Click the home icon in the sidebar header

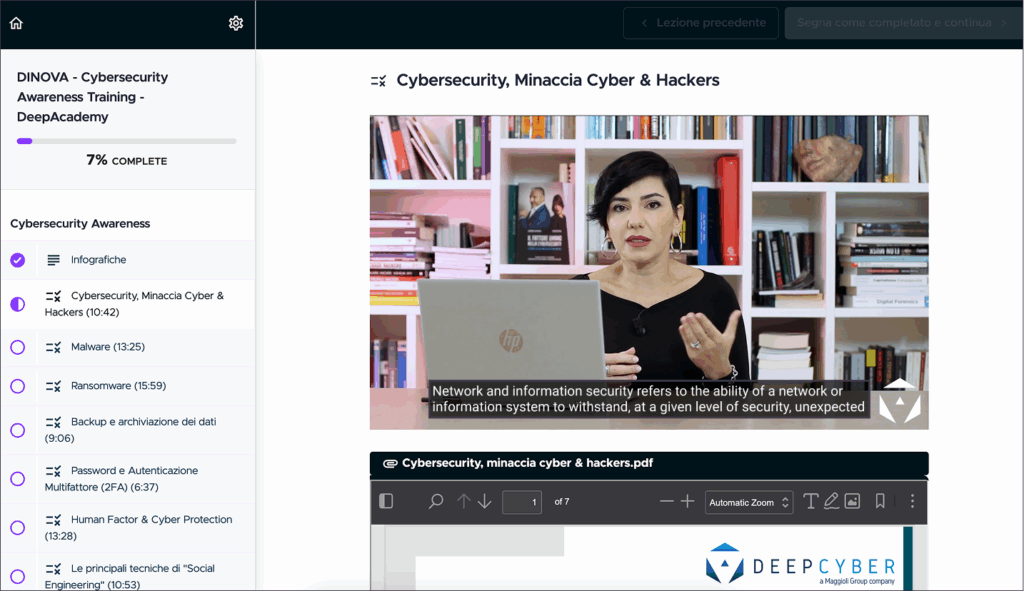pos(16,23)
